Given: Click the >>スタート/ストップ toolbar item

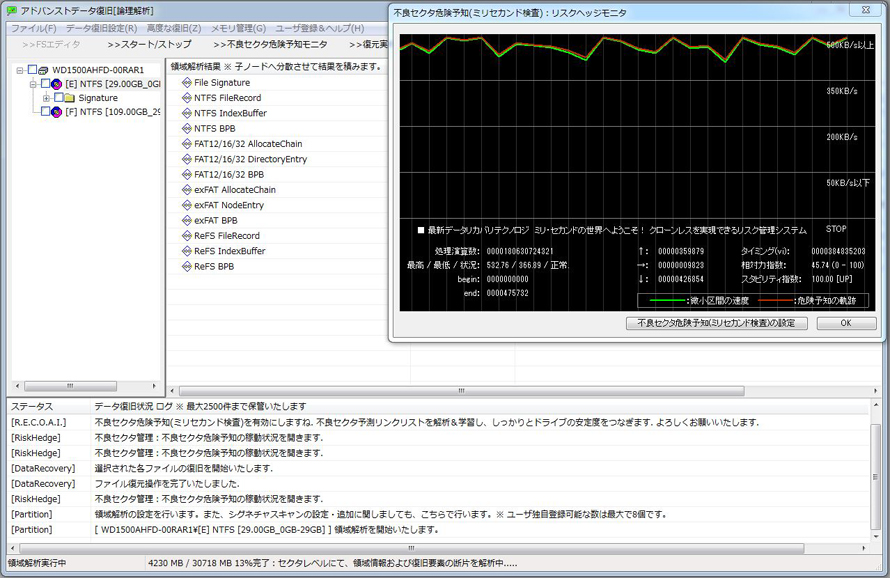Looking at the screenshot, I should (x=149, y=44).
